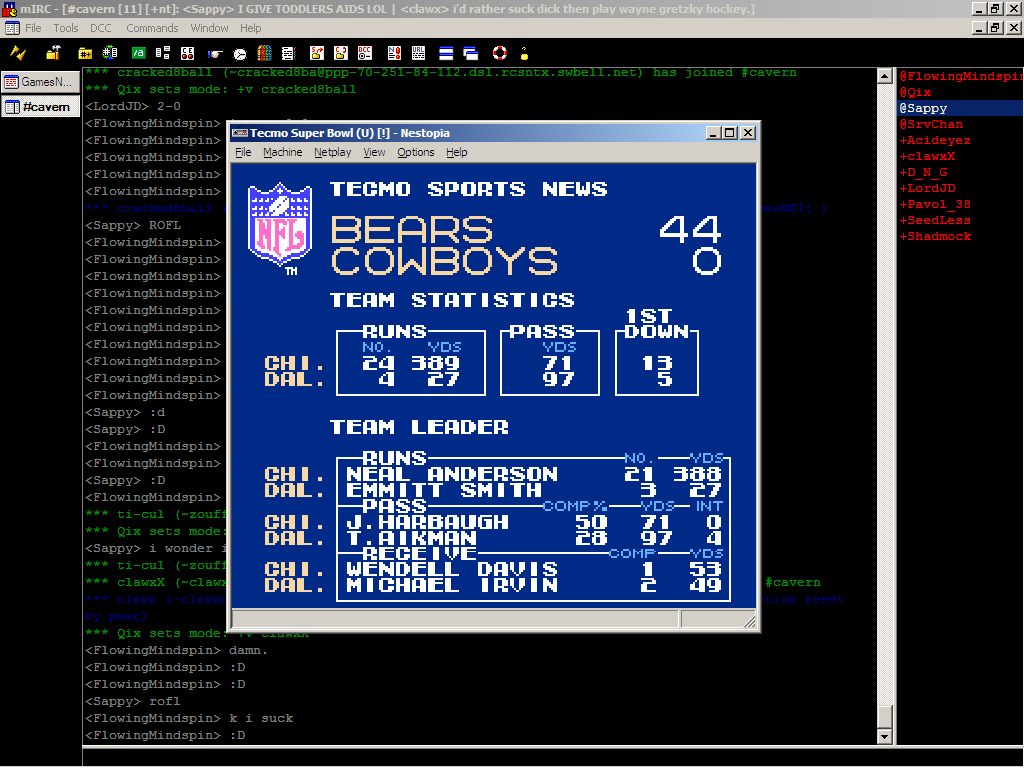Open the URL list icon
This screenshot has height=768, width=1024.
coord(418,52)
